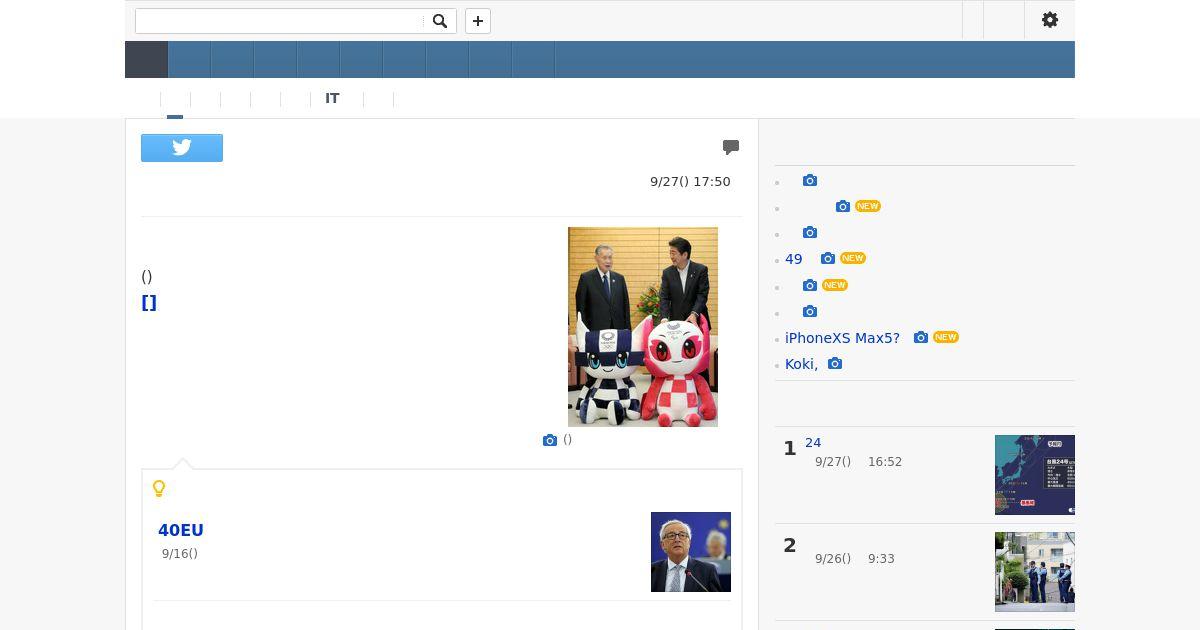This screenshot has width=1200, height=630.
Task: Click the ranking number 2 label
Action: point(790,546)
